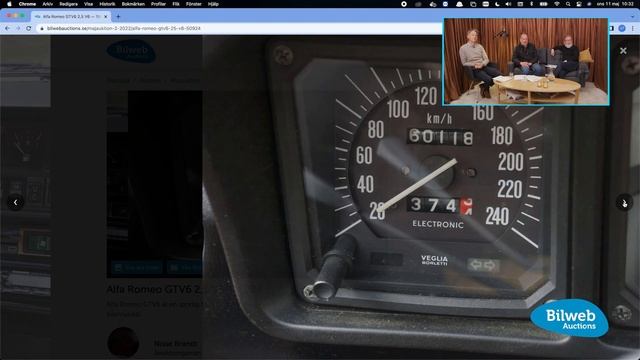640x360 pixels.
Task: Click the date and time display
Action: point(615,4)
